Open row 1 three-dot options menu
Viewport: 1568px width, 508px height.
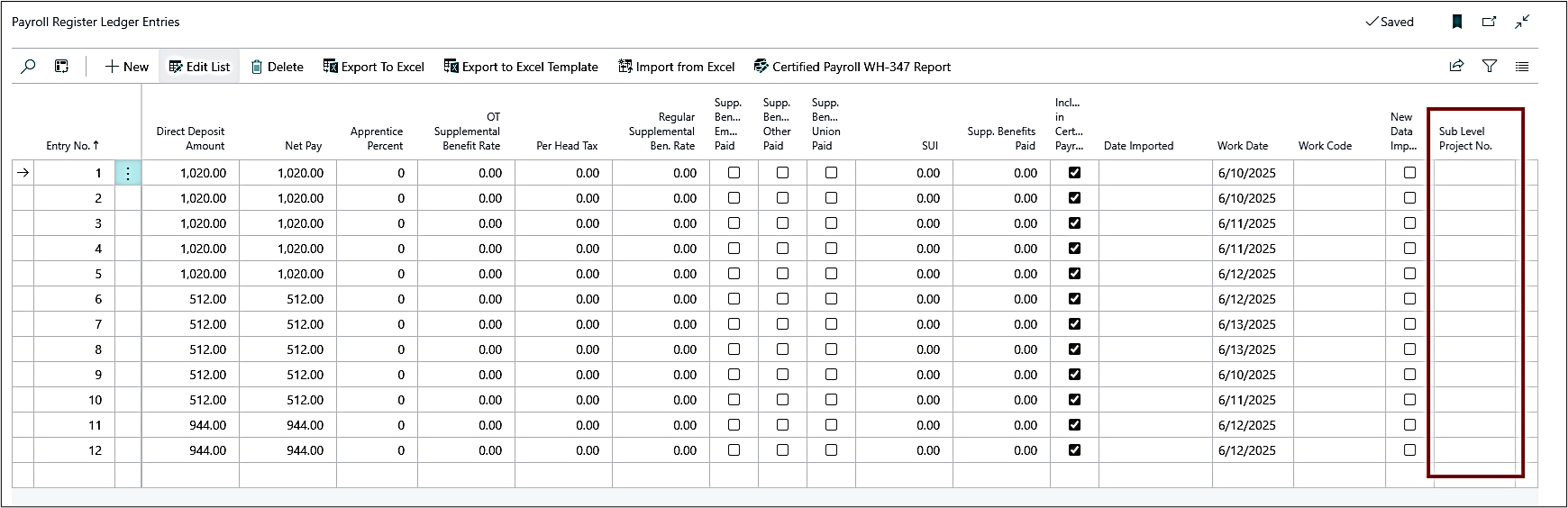(128, 173)
